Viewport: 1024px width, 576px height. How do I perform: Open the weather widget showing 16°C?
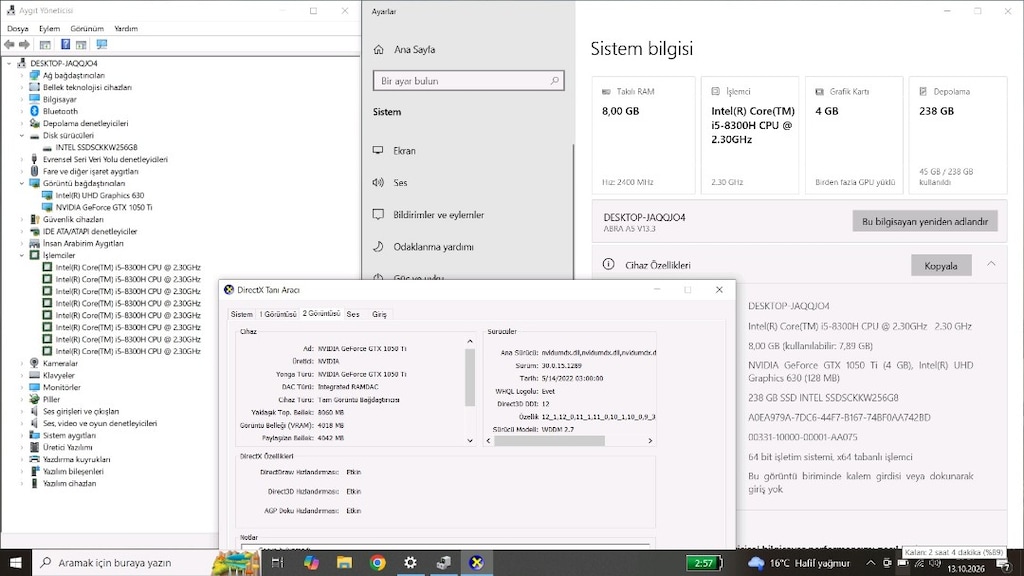tap(799, 562)
